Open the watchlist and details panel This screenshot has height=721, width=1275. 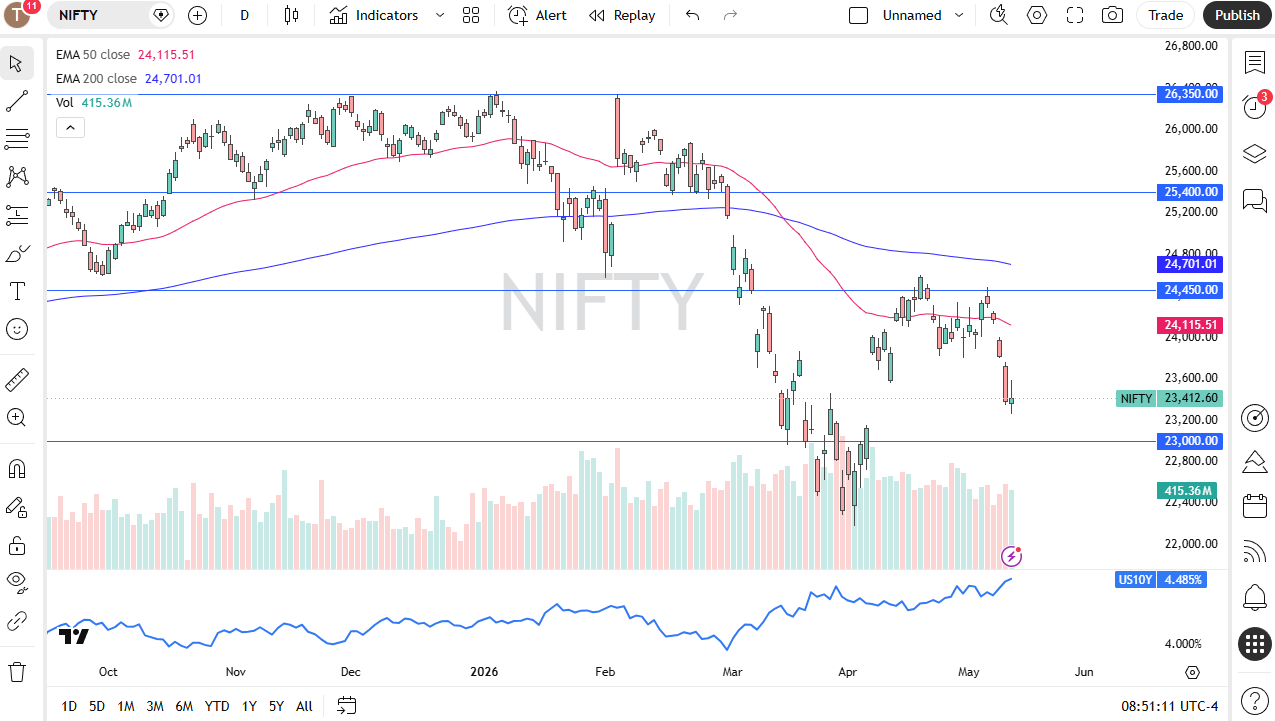(1254, 63)
